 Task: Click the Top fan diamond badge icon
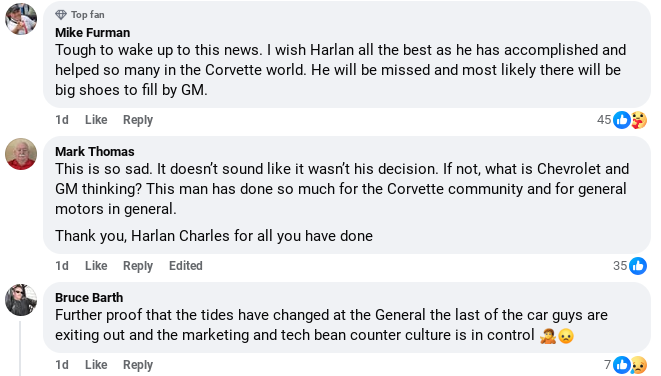(61, 15)
